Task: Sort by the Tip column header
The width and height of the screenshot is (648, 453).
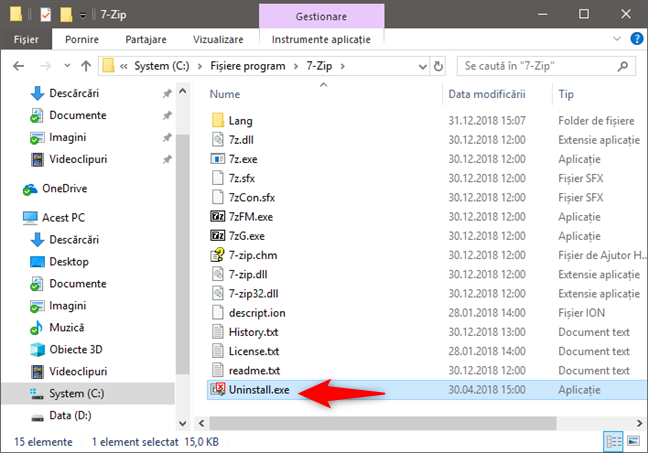Action: [566, 94]
